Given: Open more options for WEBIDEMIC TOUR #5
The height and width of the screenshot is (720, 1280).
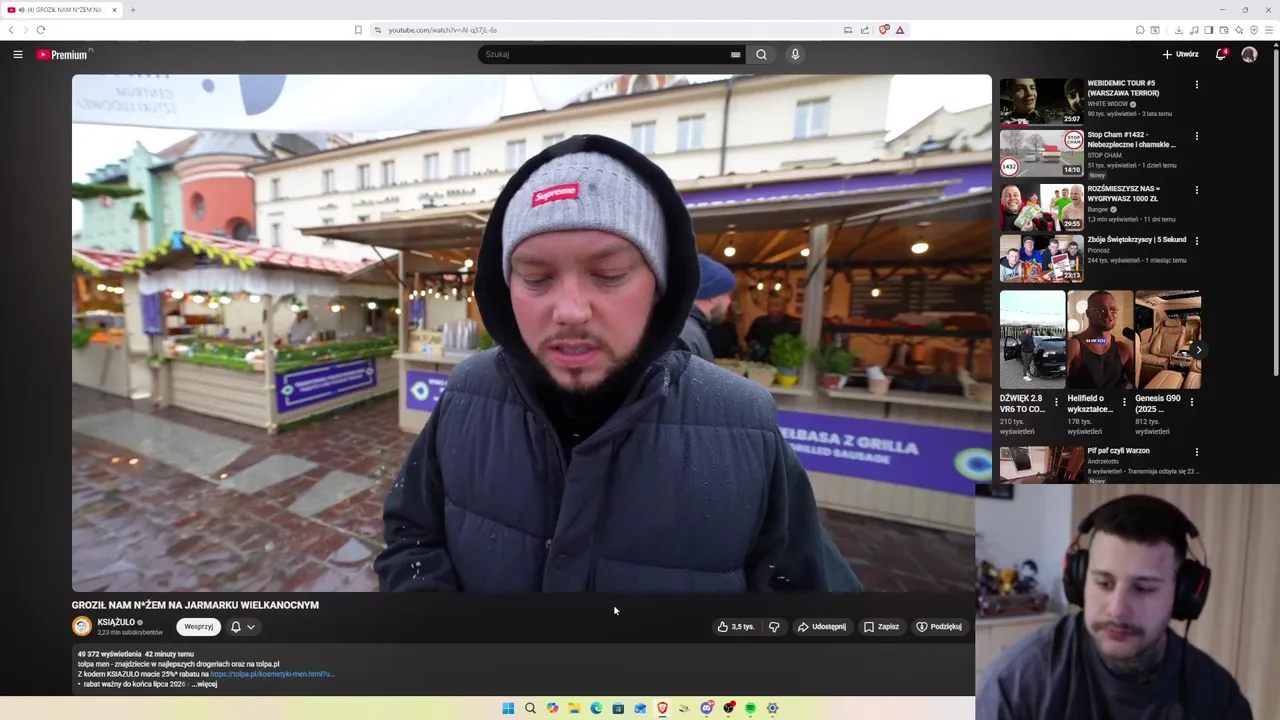Looking at the screenshot, I should (1196, 85).
